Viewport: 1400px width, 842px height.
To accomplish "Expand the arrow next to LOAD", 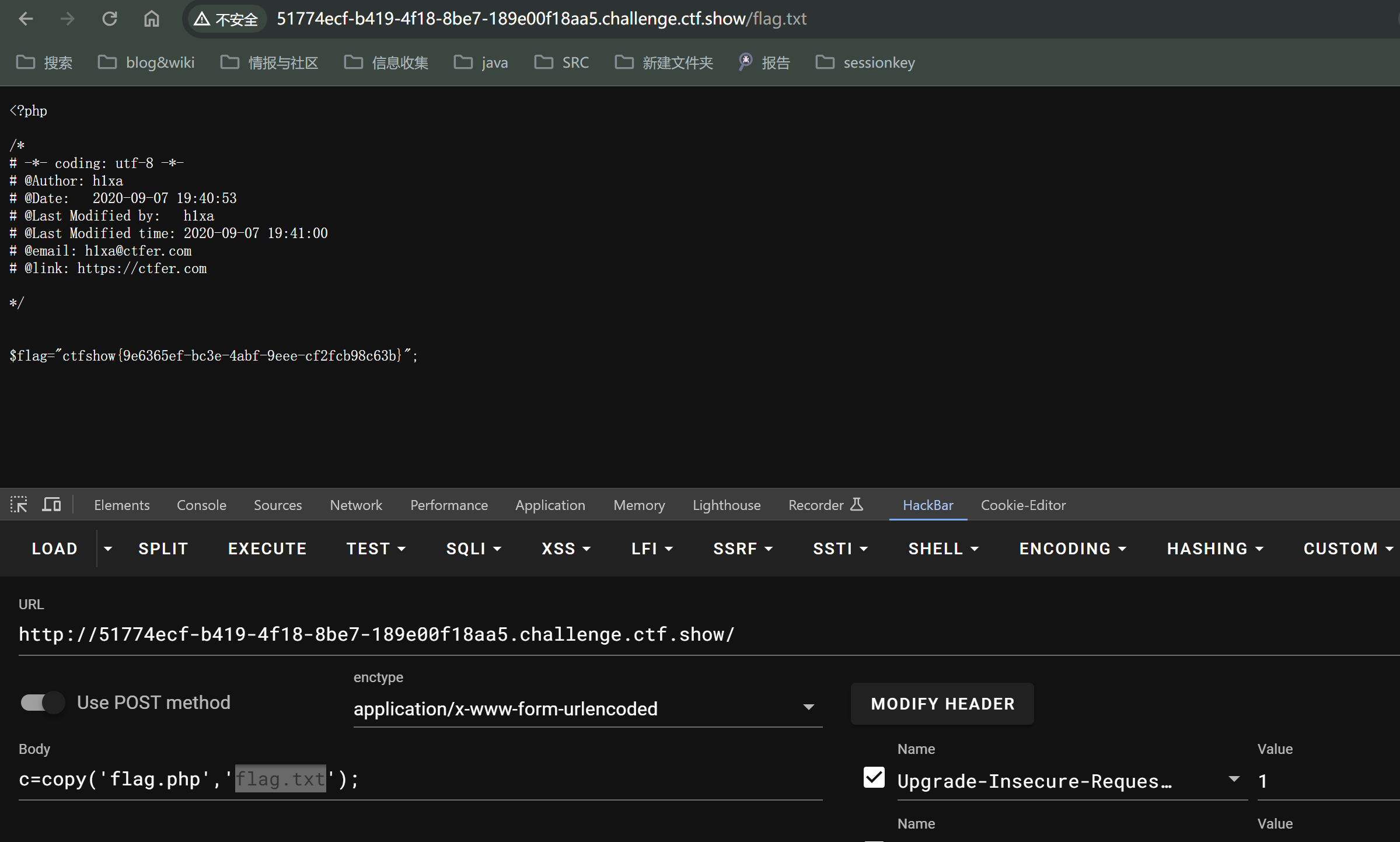I will (108, 548).
